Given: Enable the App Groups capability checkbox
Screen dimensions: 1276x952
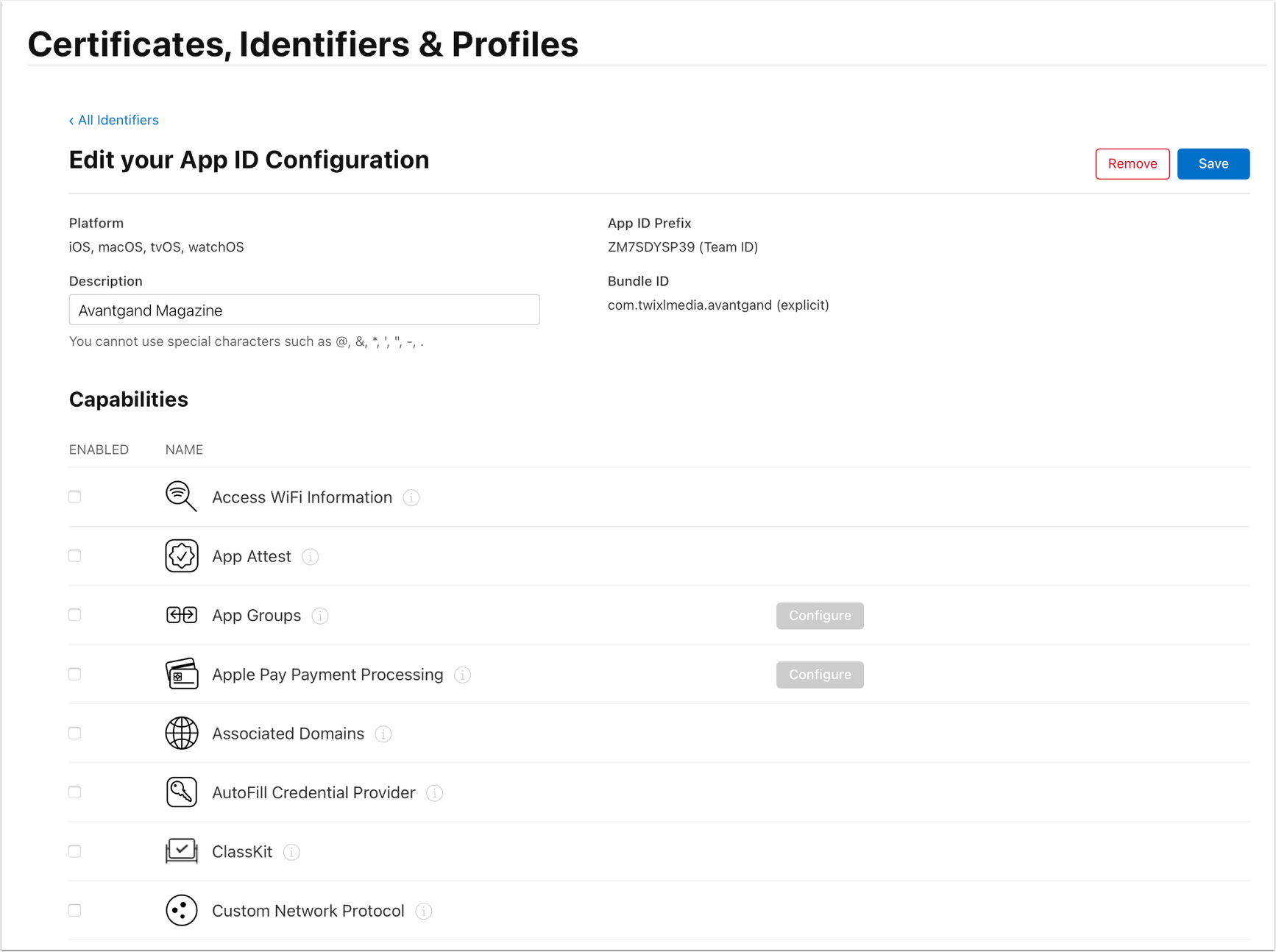Looking at the screenshot, I should 75,615.
